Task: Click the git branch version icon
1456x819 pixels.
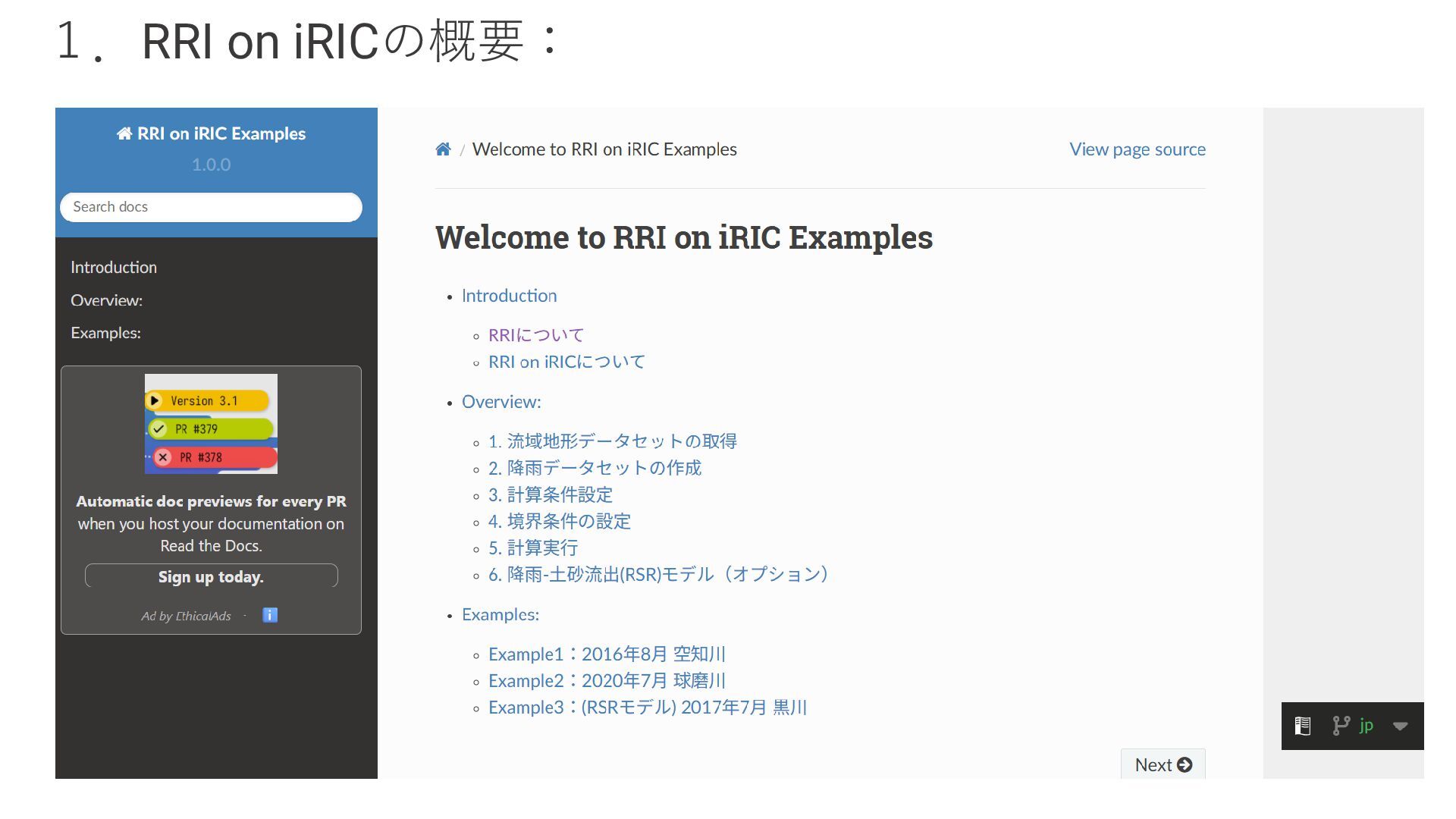Action: 1341,726
